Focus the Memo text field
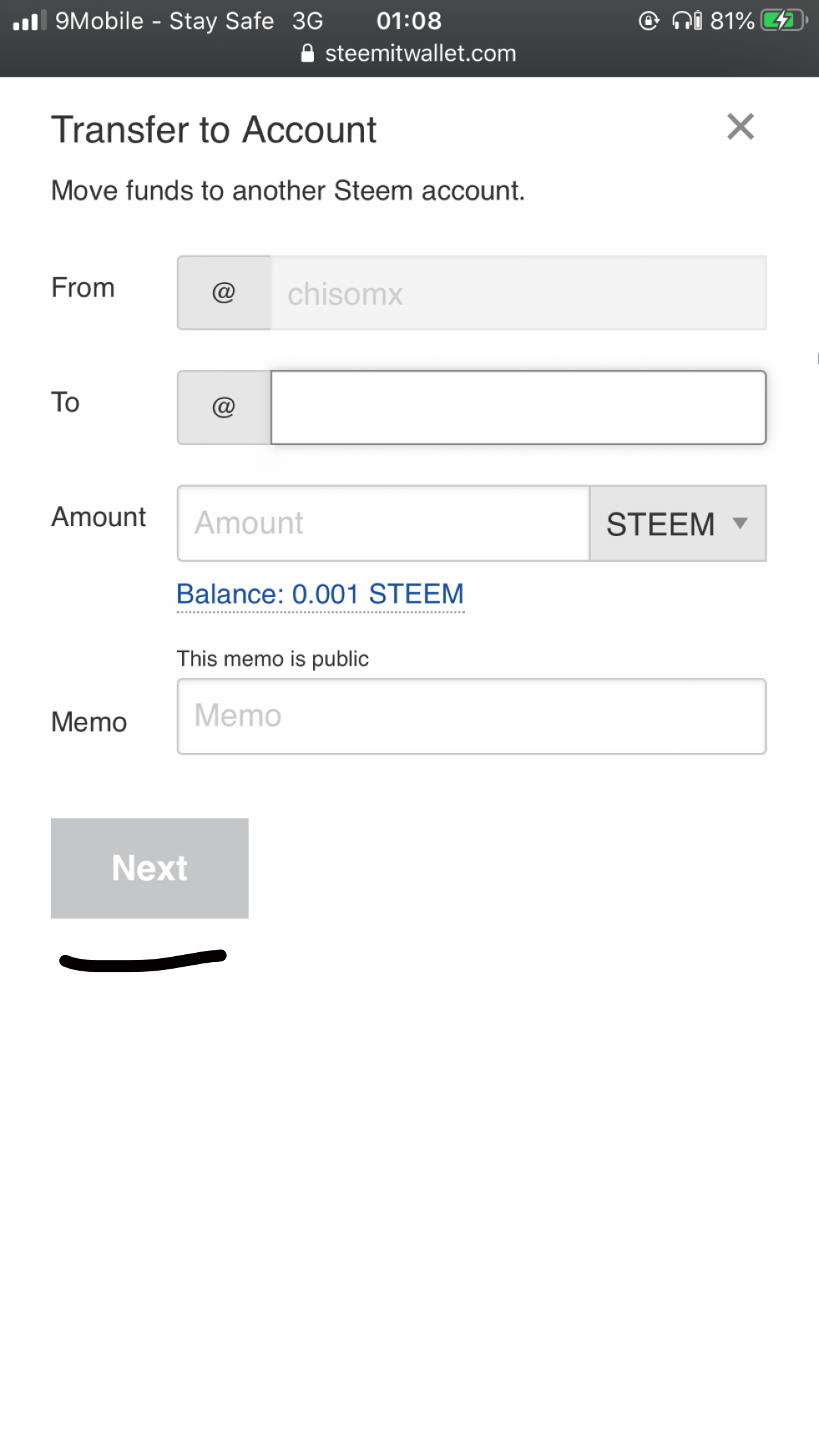 point(471,716)
